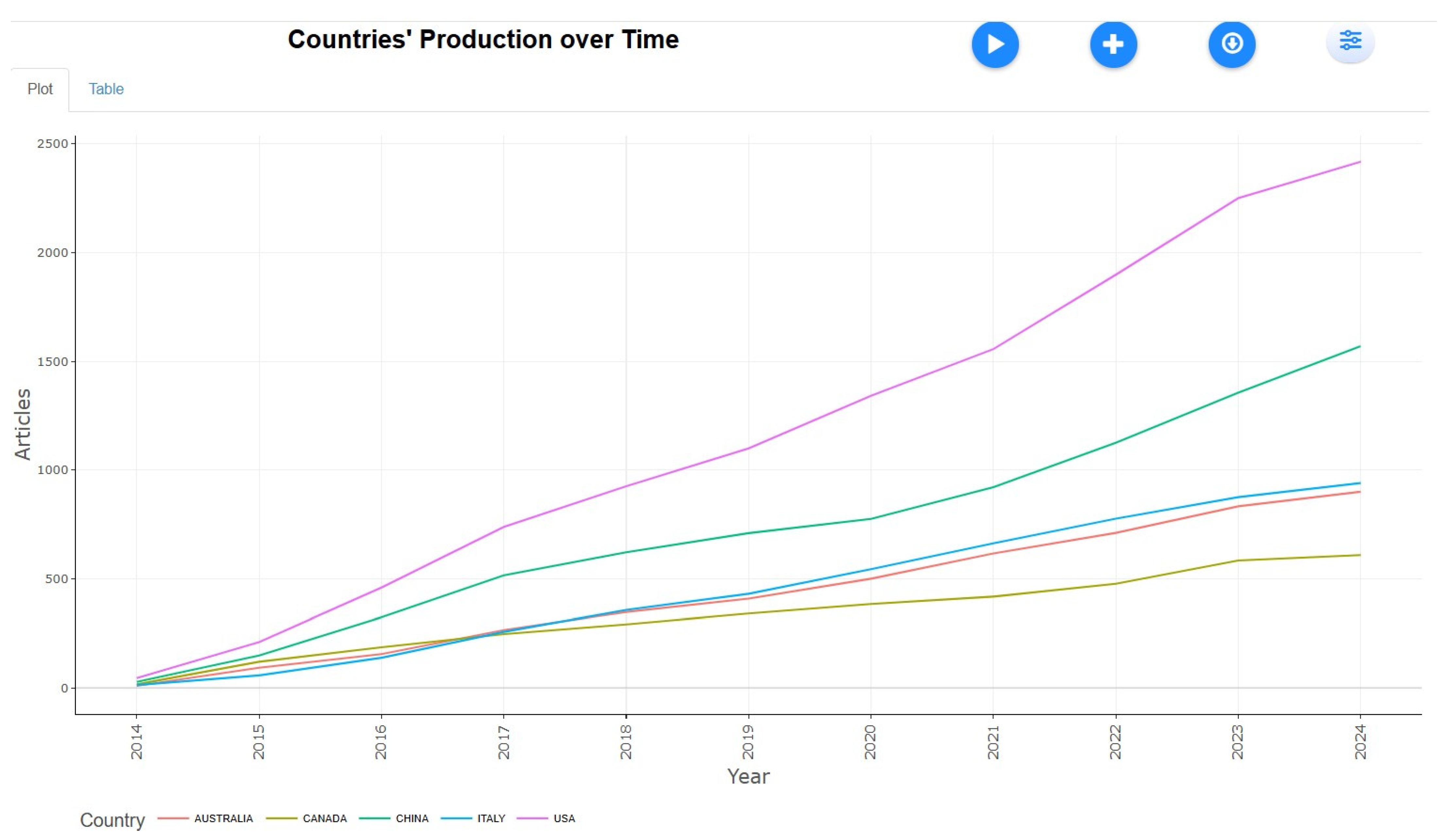Click the chart title text

[483, 40]
